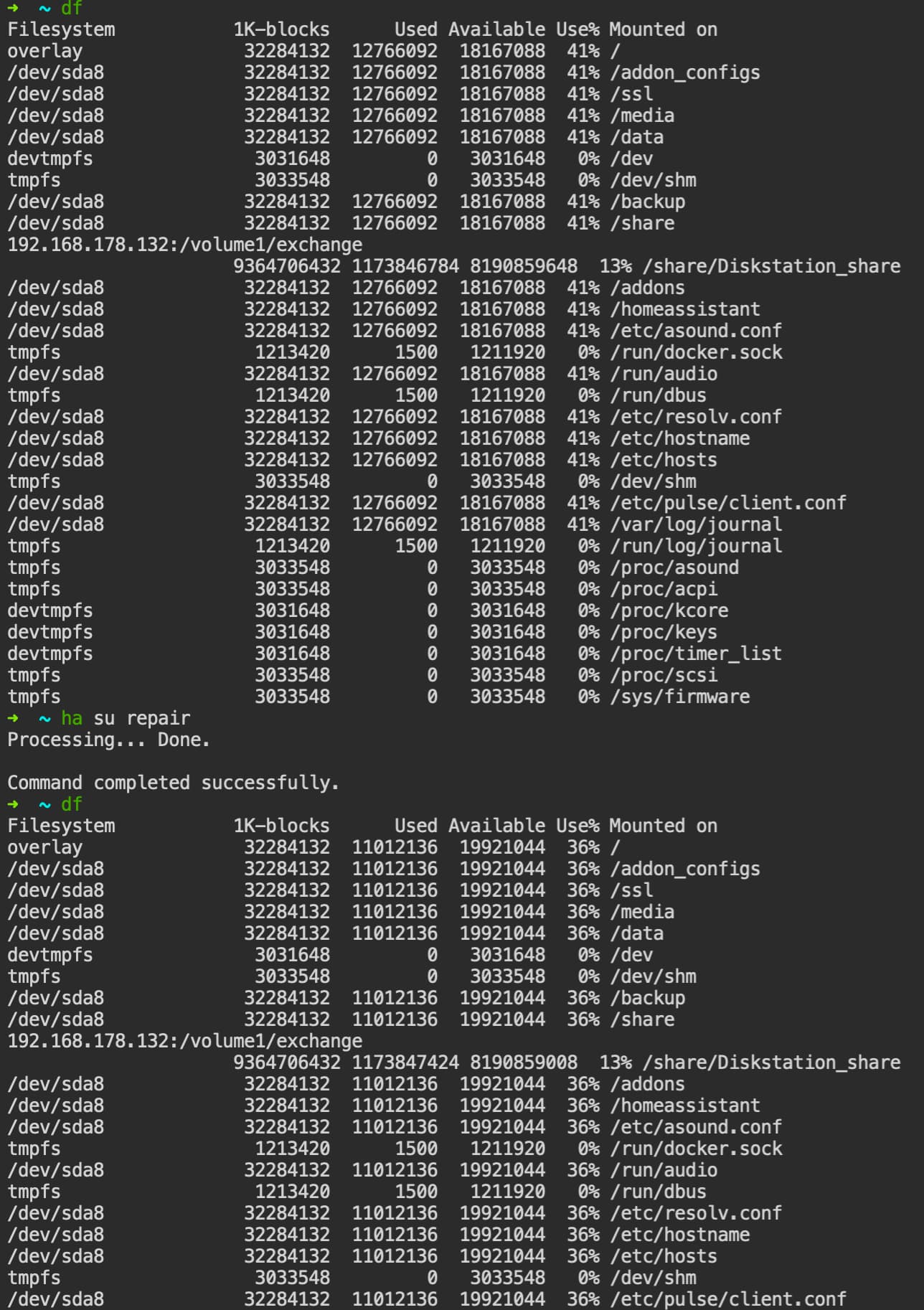This screenshot has width=924, height=1310.
Task: Click '/share/Diskstation_share' with used value 1173847424
Action: 771,1062
